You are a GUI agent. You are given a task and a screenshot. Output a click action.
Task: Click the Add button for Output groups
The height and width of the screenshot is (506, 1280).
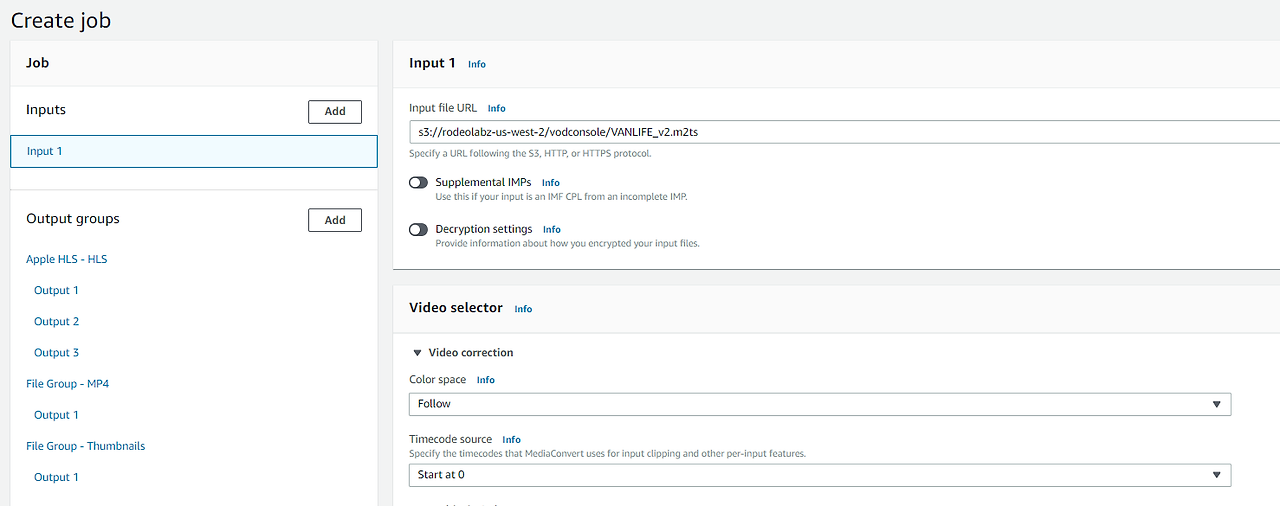tap(335, 220)
